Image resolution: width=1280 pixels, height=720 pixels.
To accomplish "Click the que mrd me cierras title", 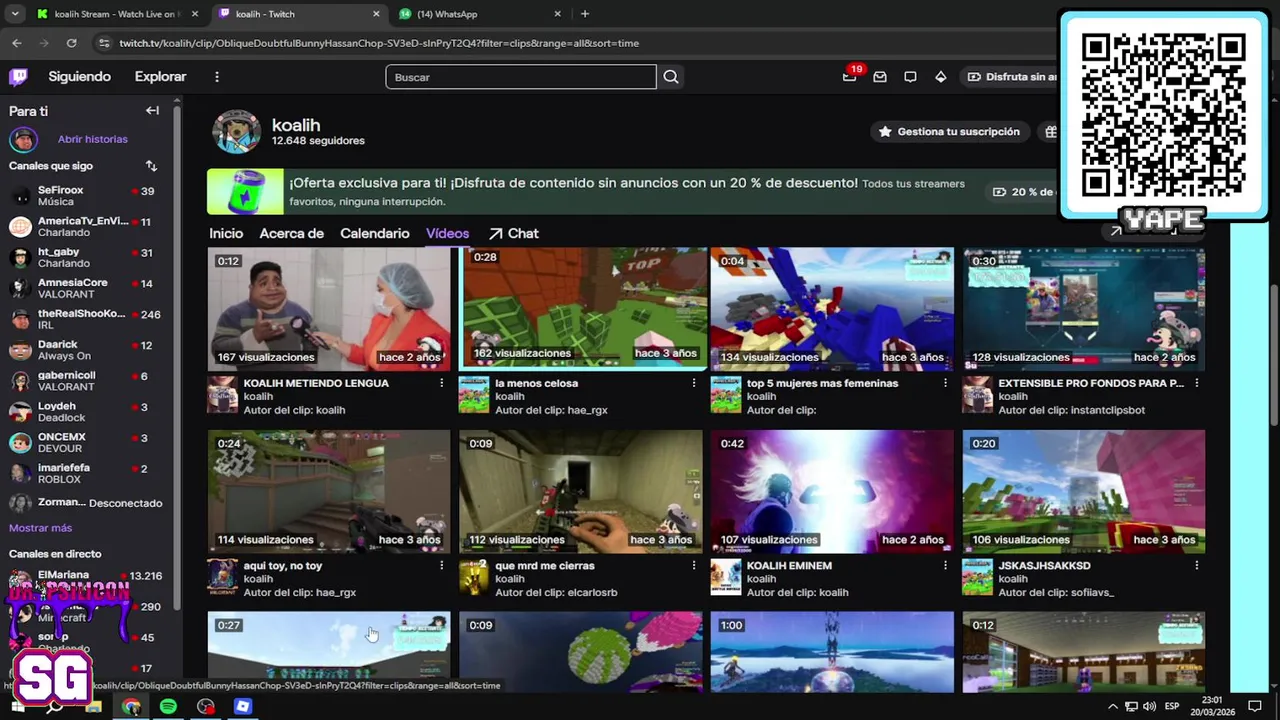I will 545,566.
